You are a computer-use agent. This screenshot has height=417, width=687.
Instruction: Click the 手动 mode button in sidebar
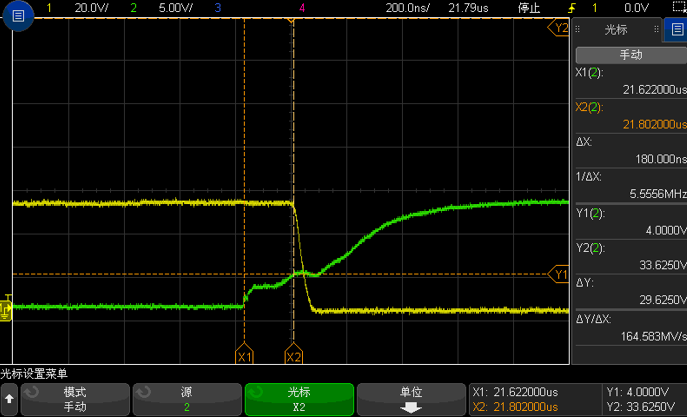point(631,55)
